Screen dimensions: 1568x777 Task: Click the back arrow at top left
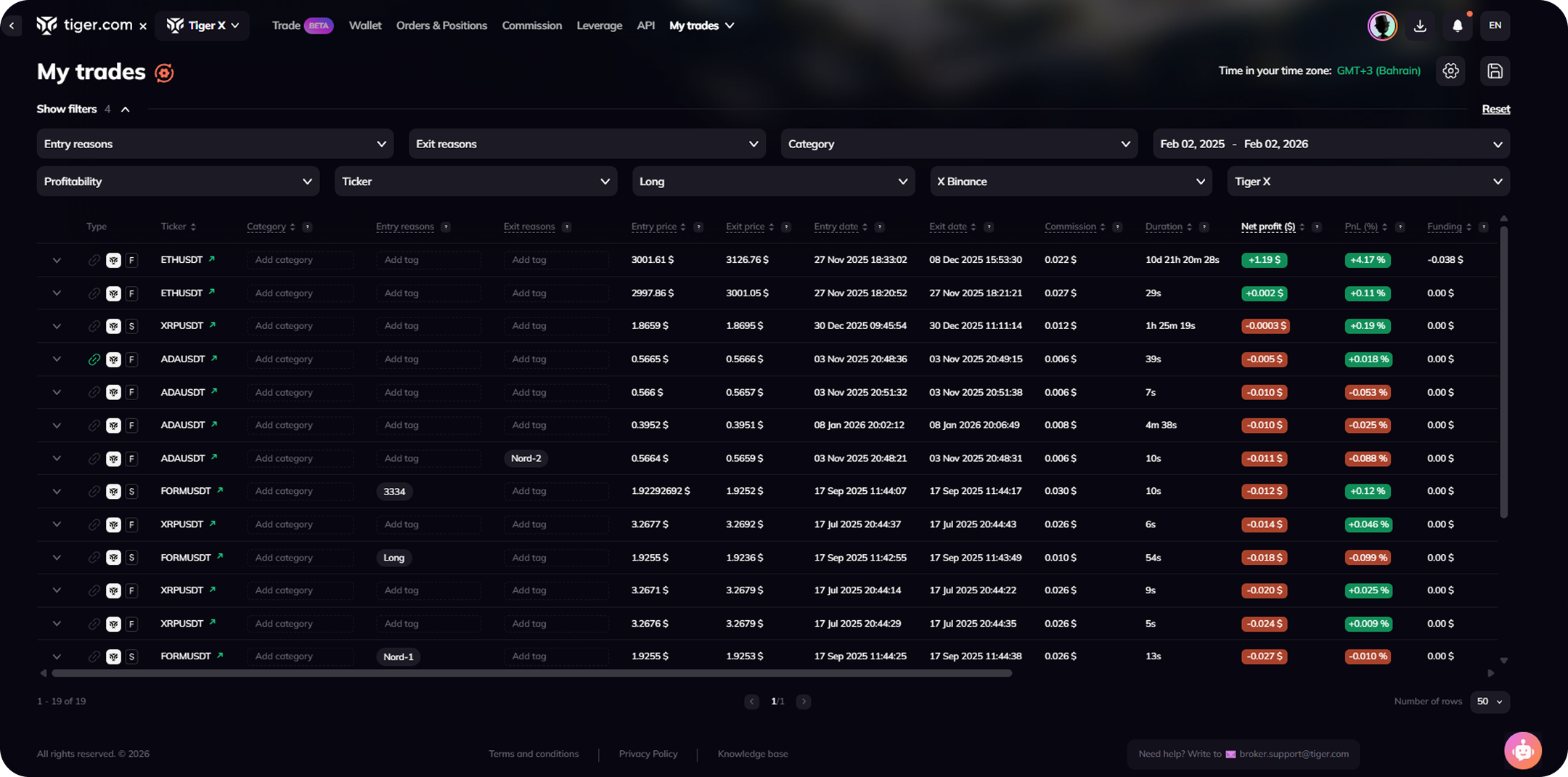pyautogui.click(x=12, y=25)
